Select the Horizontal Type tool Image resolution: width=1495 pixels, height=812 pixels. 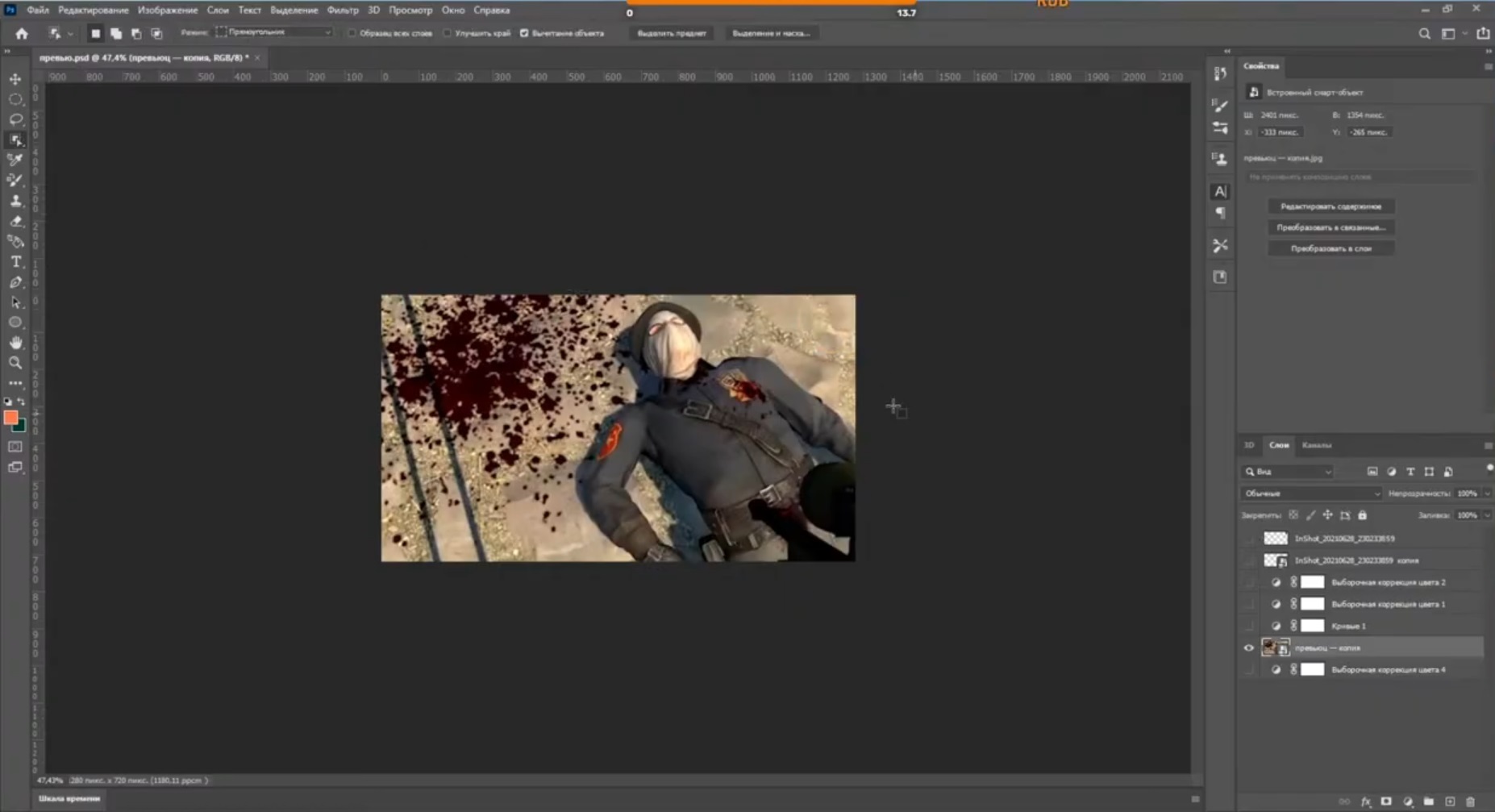click(15, 261)
